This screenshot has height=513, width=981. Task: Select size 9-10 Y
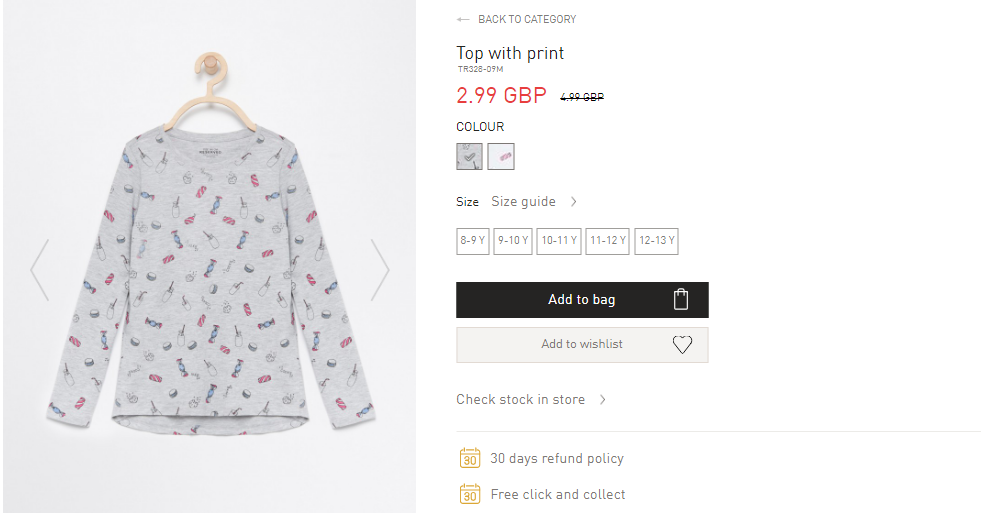513,241
